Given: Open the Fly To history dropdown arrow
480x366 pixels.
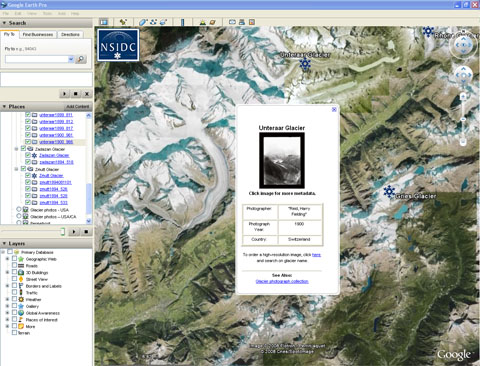Looking at the screenshot, I should click(x=71, y=59).
